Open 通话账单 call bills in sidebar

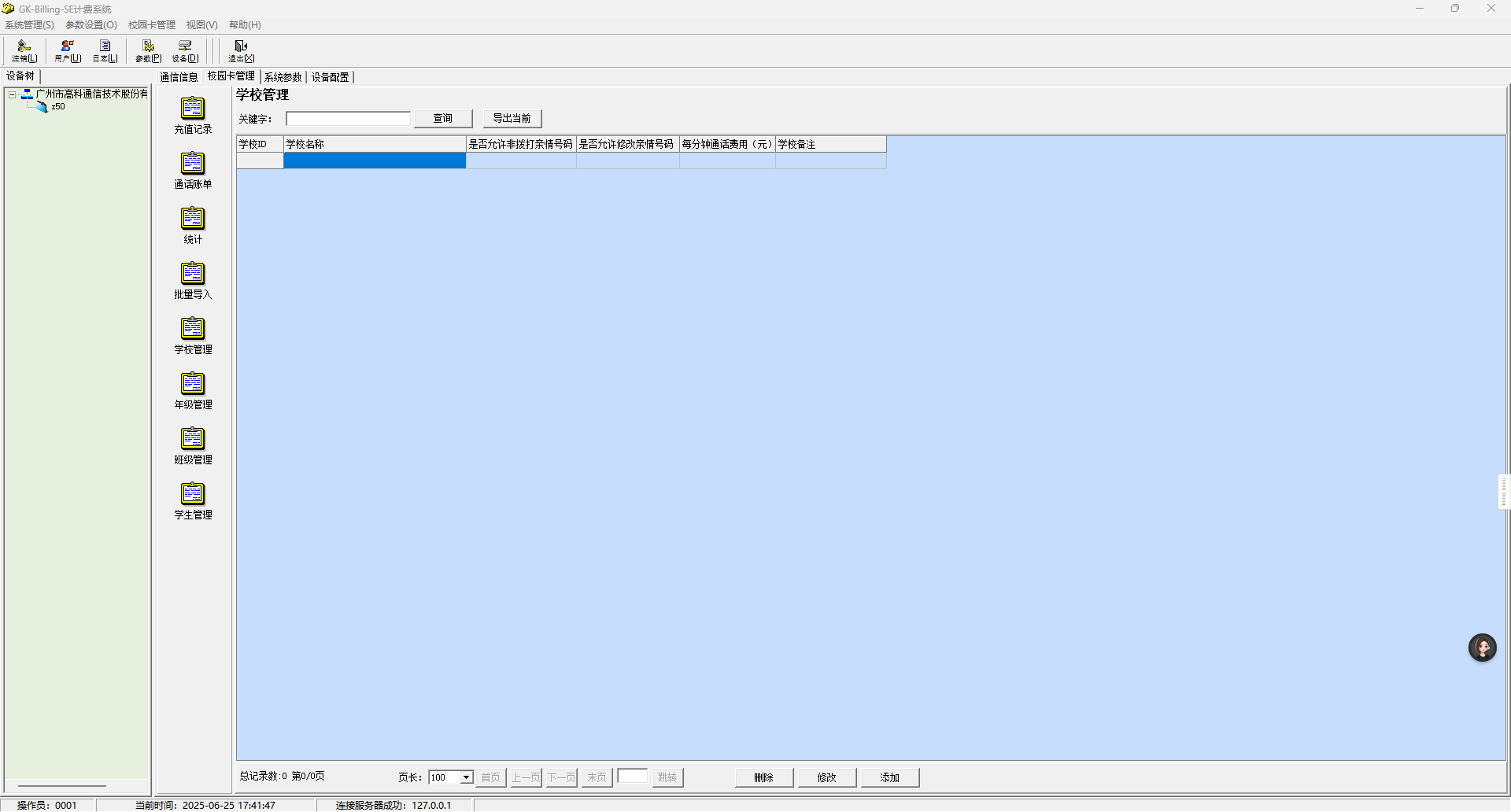click(x=193, y=170)
